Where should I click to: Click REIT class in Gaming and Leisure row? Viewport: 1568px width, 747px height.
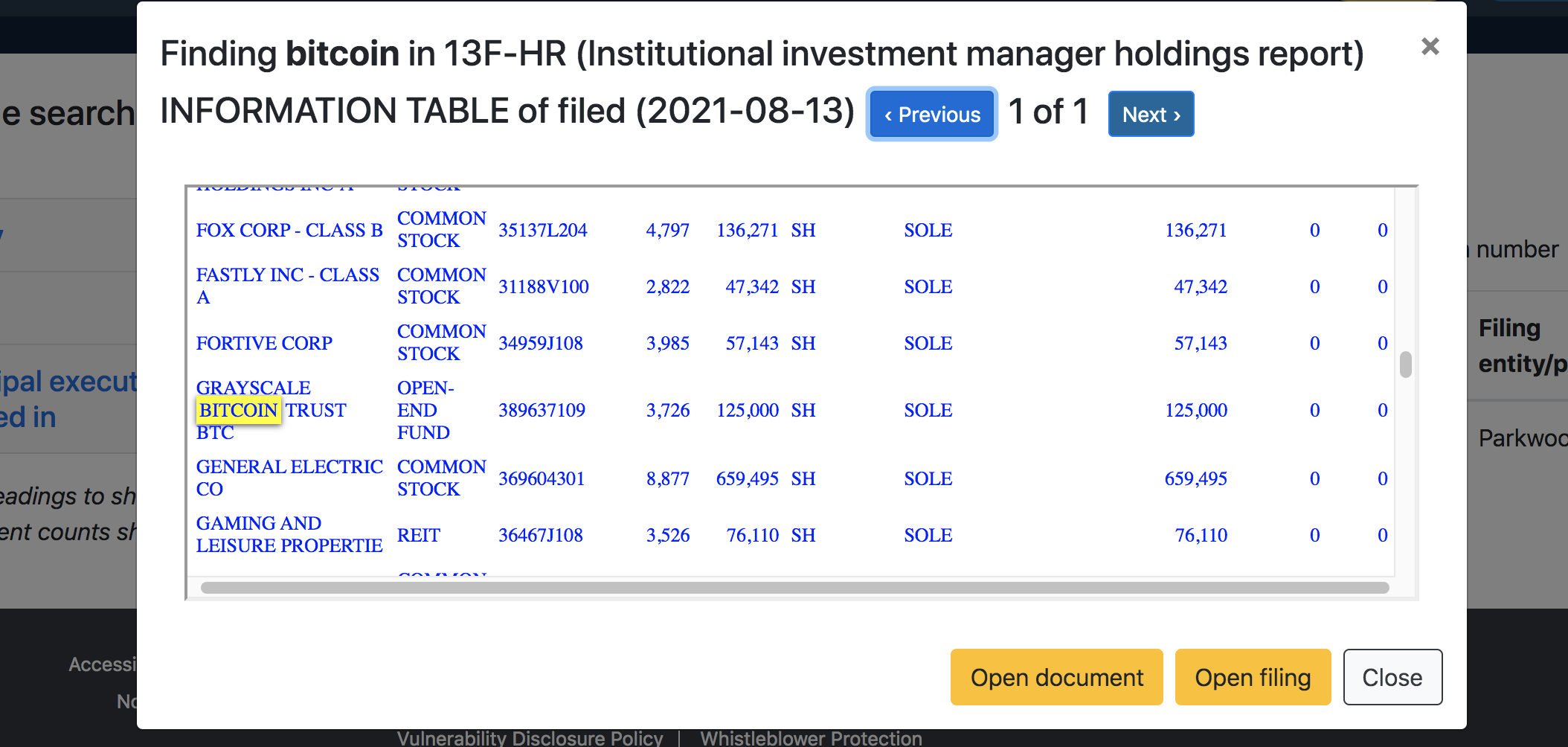[419, 535]
